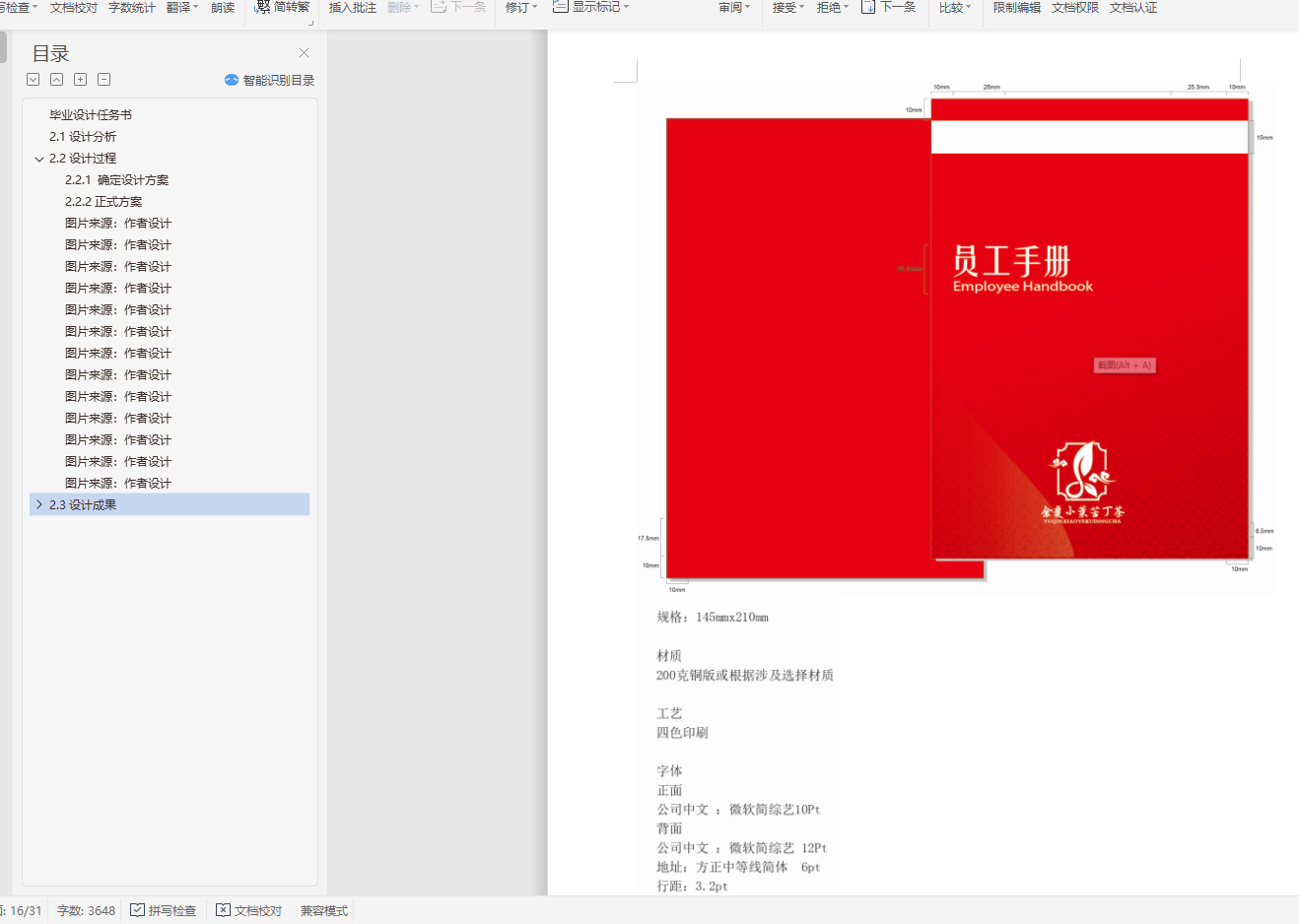This screenshot has width=1299, height=924.
Task: Click the 拼写检查 status bar icon
Action: 137,910
